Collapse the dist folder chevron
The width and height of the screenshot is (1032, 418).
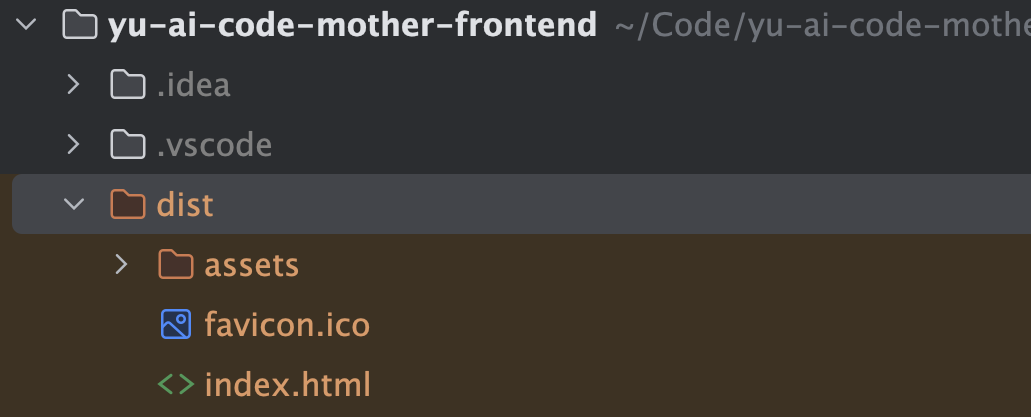(73, 205)
